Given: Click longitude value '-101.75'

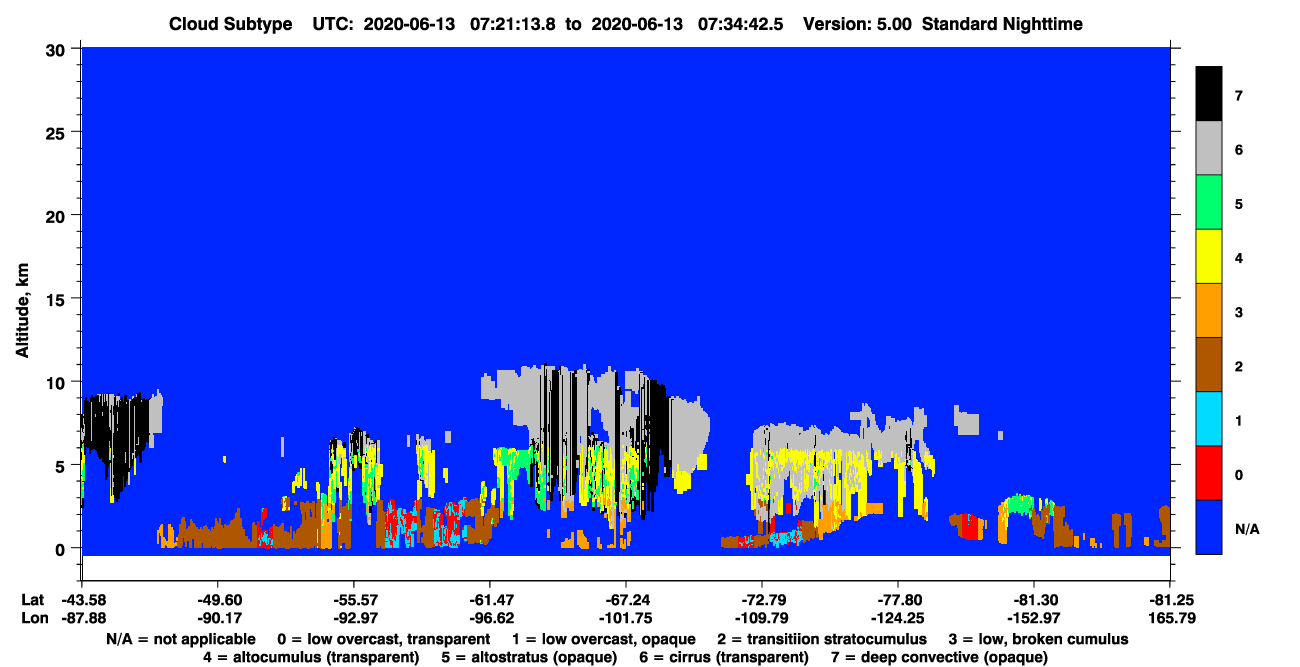Looking at the screenshot, I should (626, 617).
